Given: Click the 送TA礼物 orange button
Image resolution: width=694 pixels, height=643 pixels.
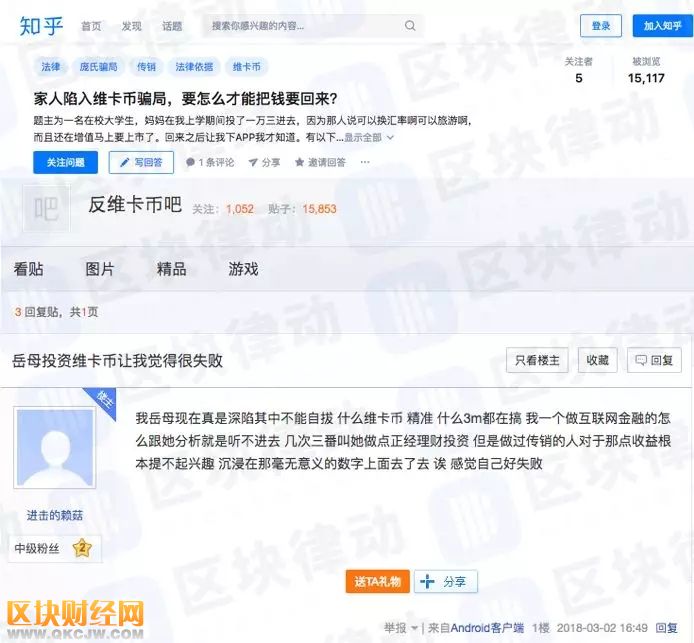Looking at the screenshot, I should click(x=377, y=581).
